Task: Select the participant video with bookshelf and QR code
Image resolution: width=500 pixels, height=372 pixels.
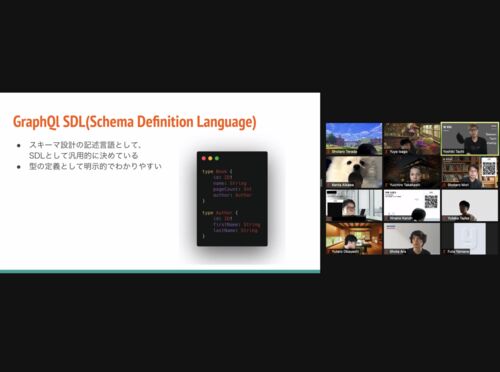Action: 470,172
